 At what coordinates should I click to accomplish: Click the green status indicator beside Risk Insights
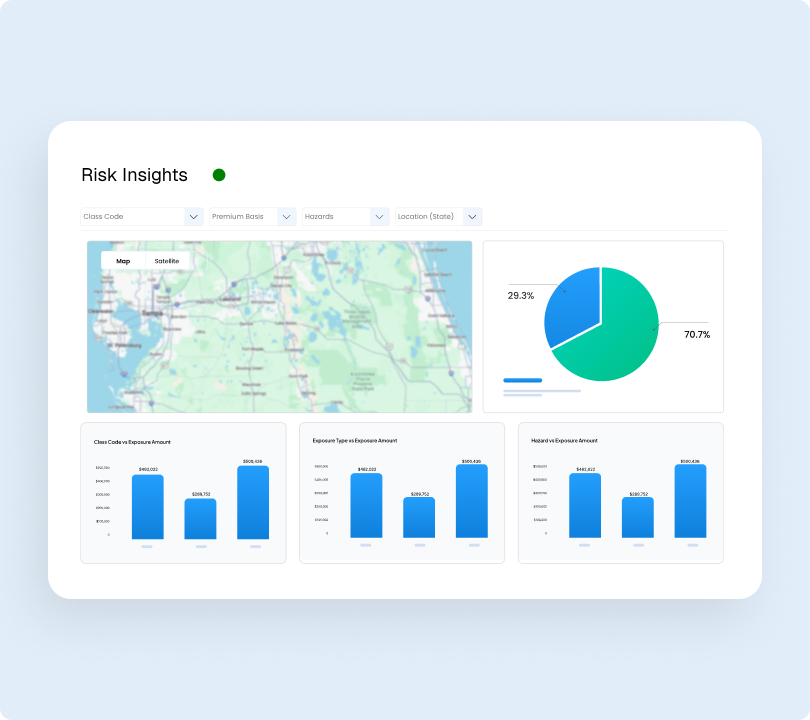[x=219, y=175]
